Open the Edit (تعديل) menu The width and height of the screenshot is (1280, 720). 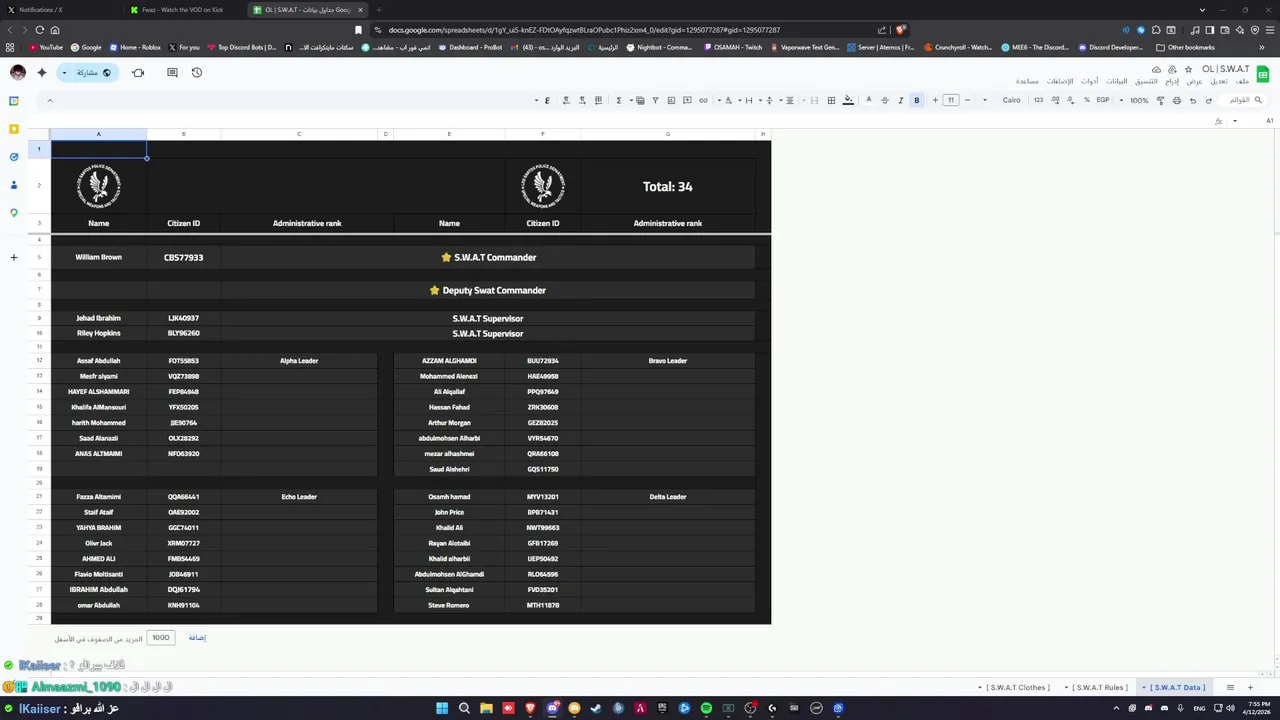pos(1219,81)
